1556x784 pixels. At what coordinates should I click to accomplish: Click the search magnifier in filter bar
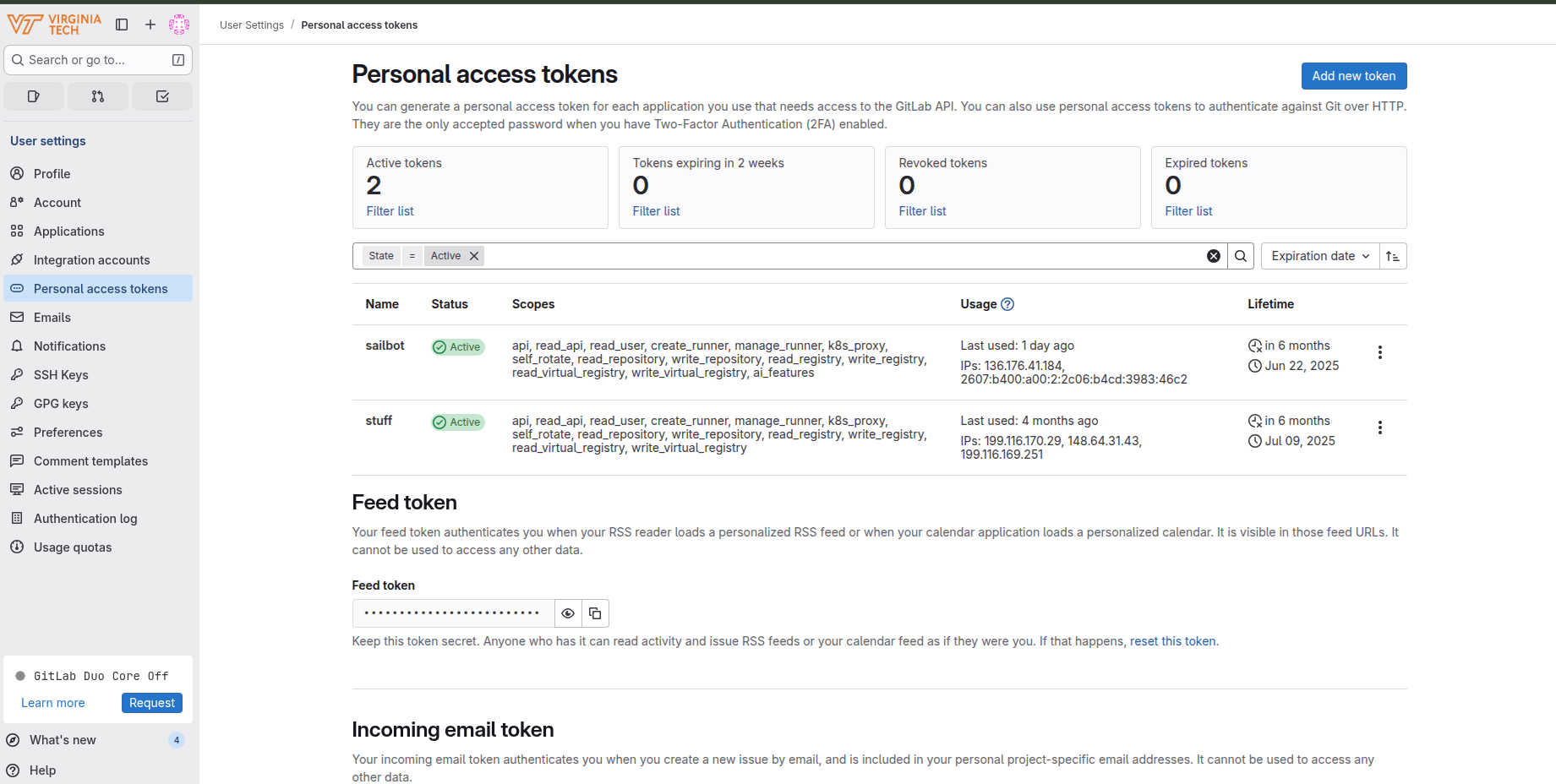click(x=1241, y=256)
